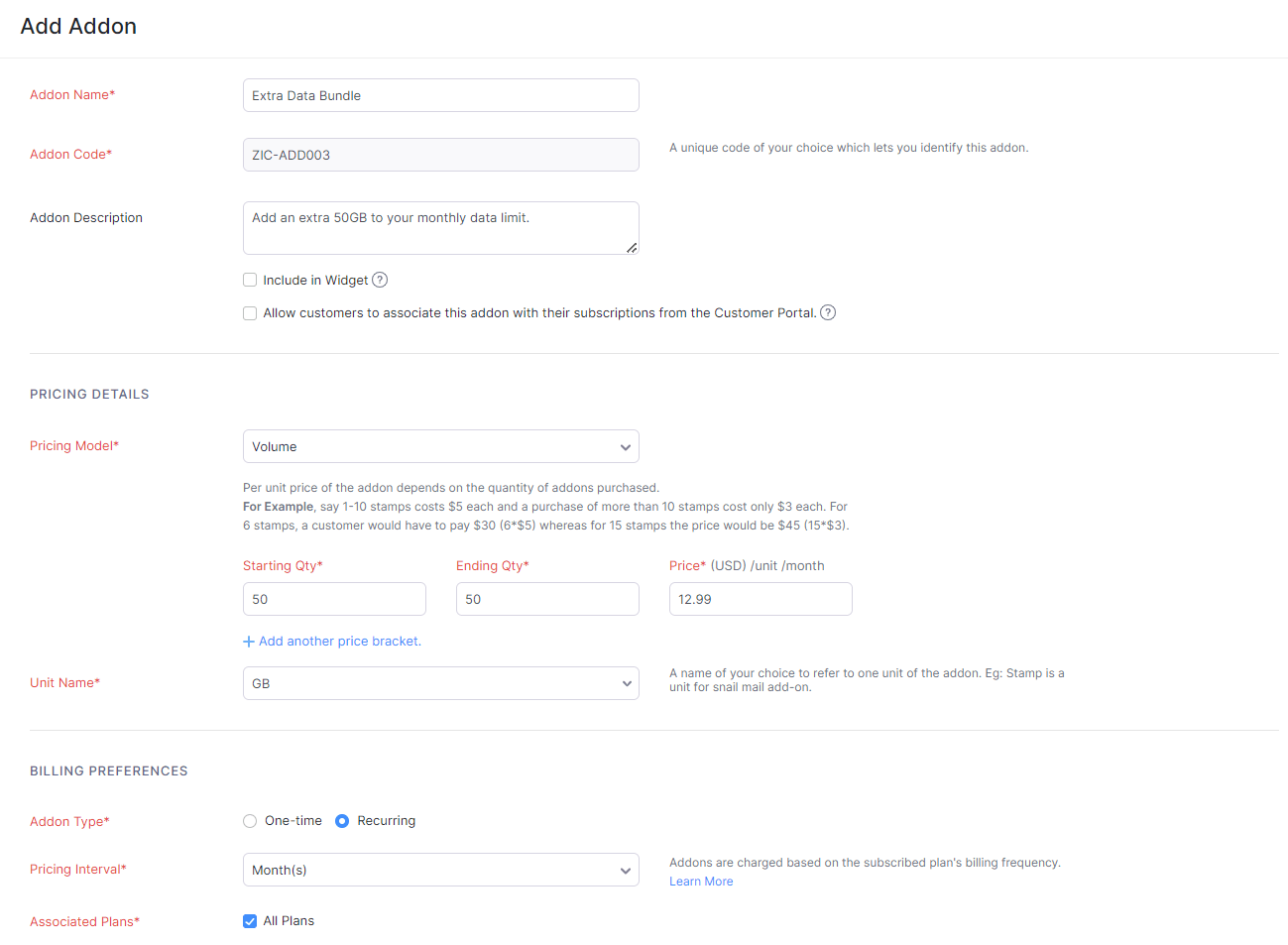Click the Ending Qty* column label
This screenshot has height=945, width=1288.
493,565
